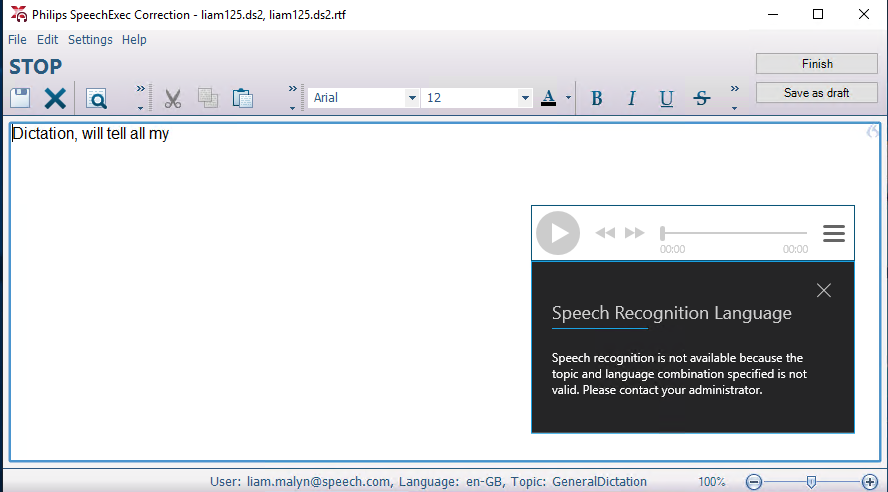Expand the first toolbar overflow chevron
The image size is (888, 492).
pos(140,97)
